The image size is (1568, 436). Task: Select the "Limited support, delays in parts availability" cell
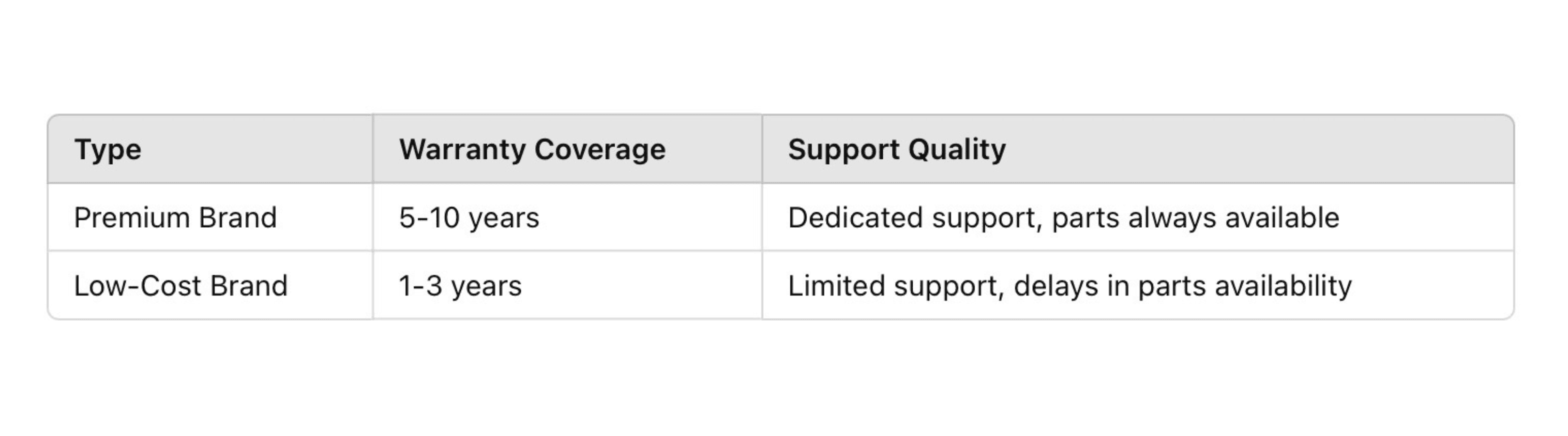click(1070, 286)
